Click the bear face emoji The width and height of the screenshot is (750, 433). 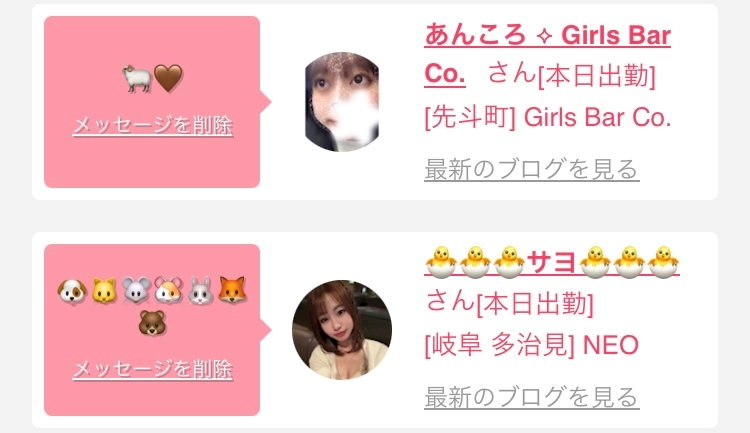pos(152,323)
